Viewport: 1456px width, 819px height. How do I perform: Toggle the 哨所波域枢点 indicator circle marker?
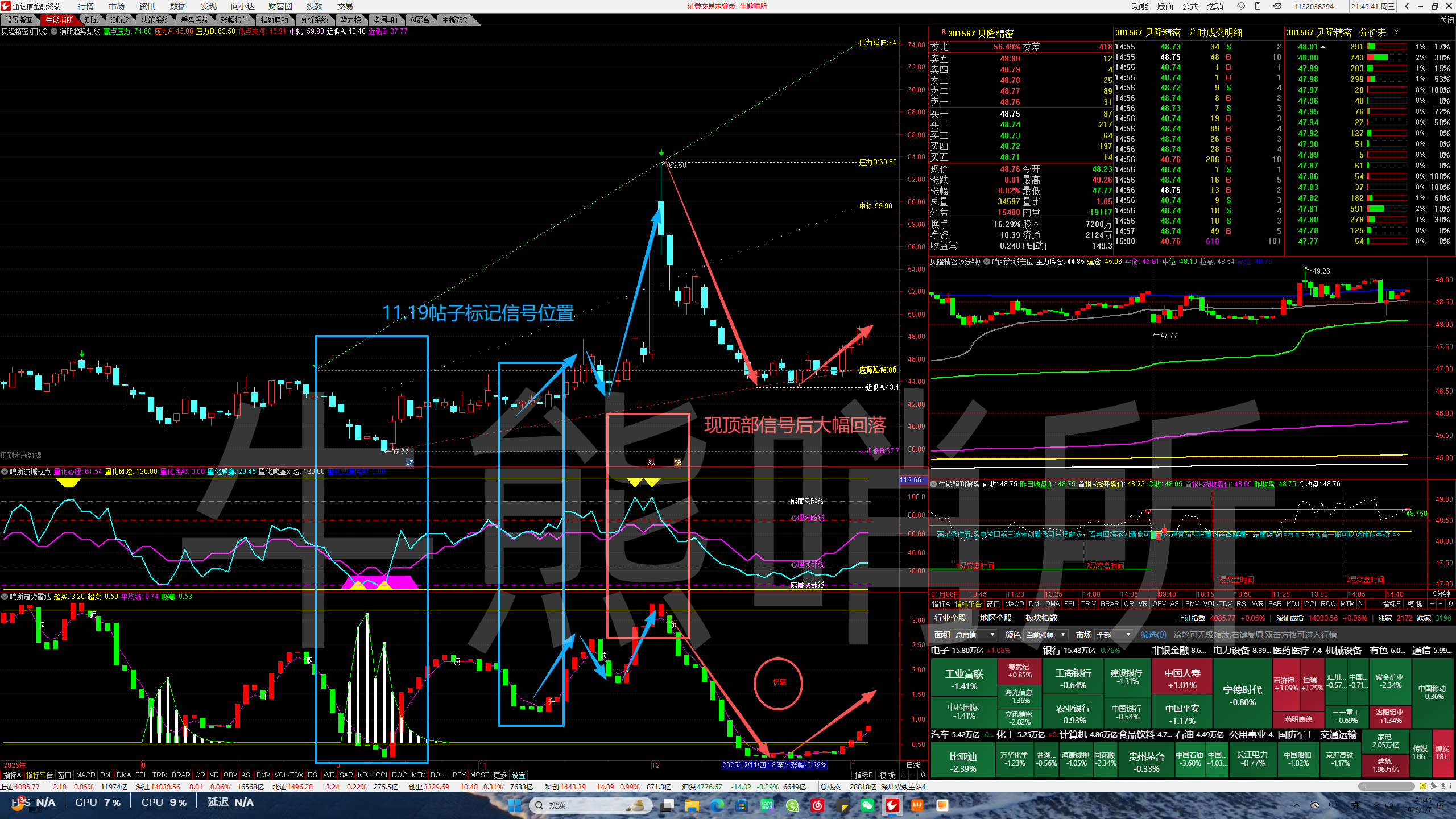[x=5, y=471]
